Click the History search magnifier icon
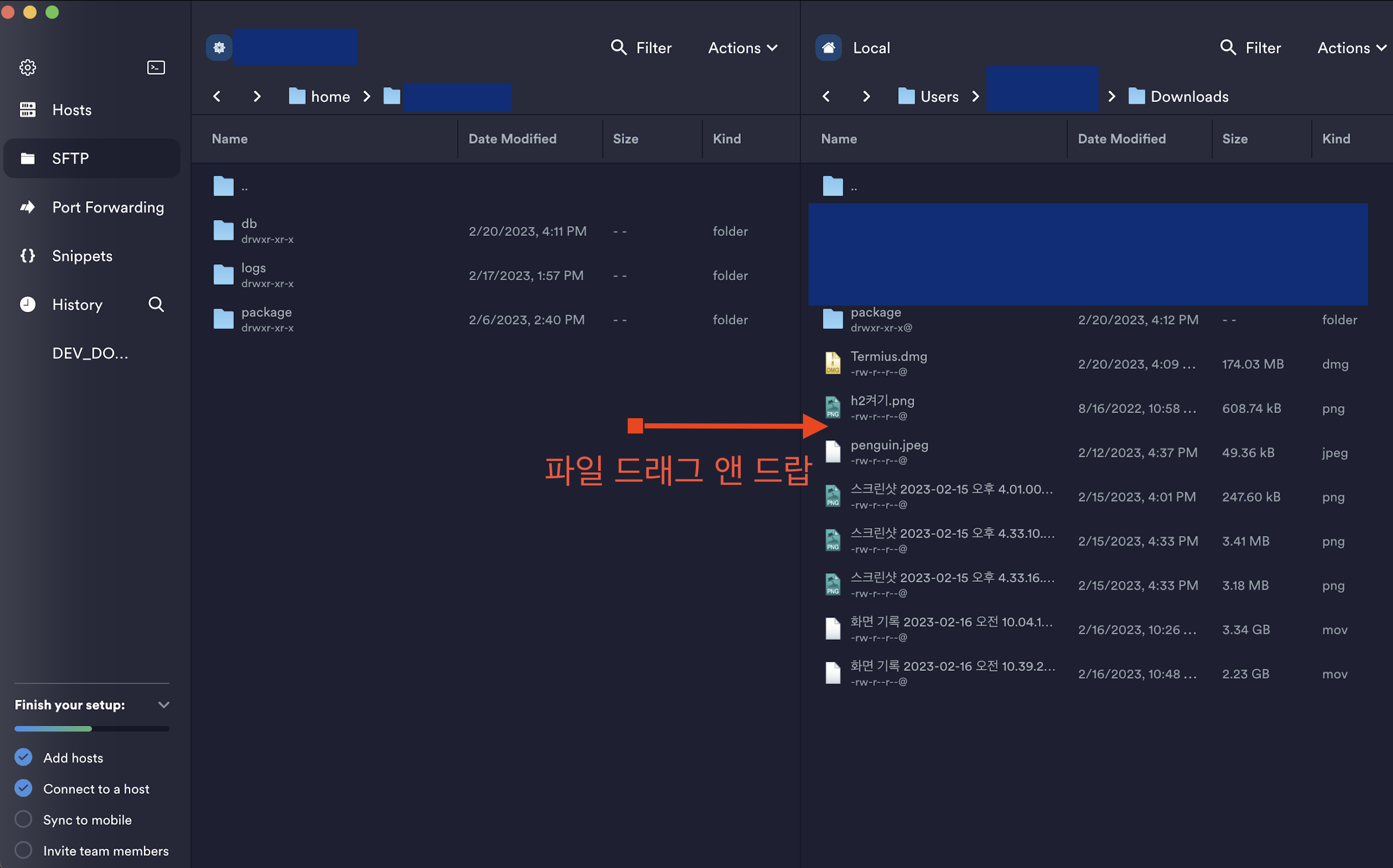This screenshot has height=868, width=1393. tap(156, 304)
